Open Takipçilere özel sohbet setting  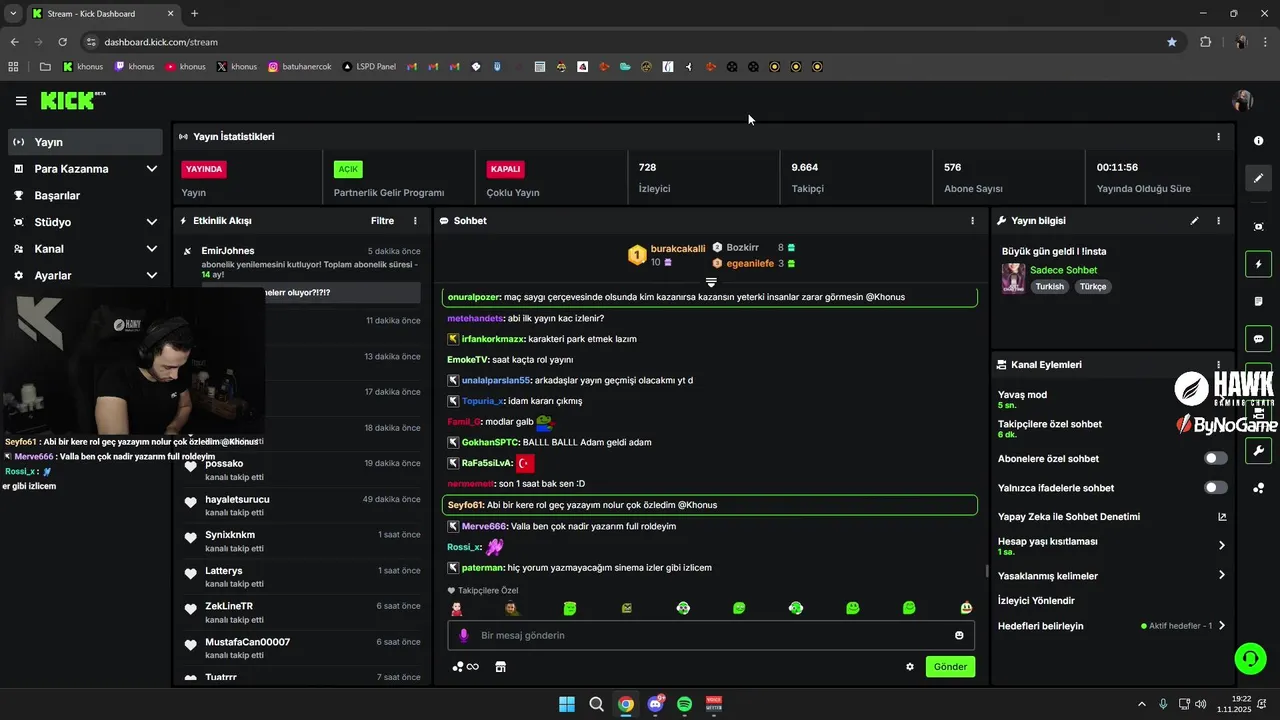coord(1050,429)
